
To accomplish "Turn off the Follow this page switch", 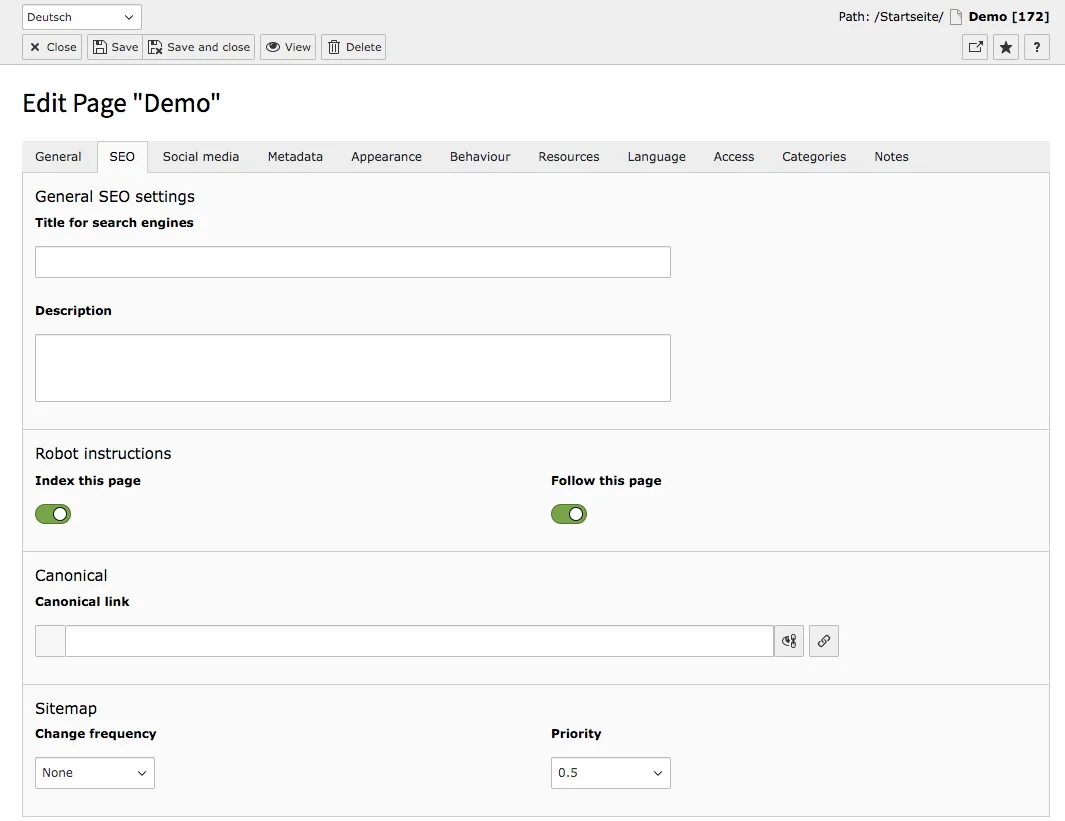I will tap(569, 513).
